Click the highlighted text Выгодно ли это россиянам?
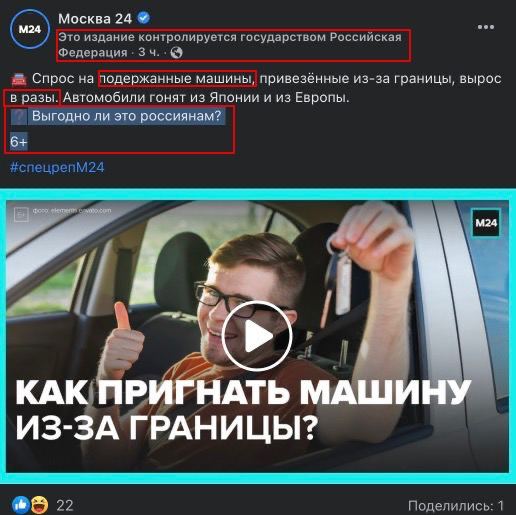This screenshot has height=515, width=516. pos(127,116)
